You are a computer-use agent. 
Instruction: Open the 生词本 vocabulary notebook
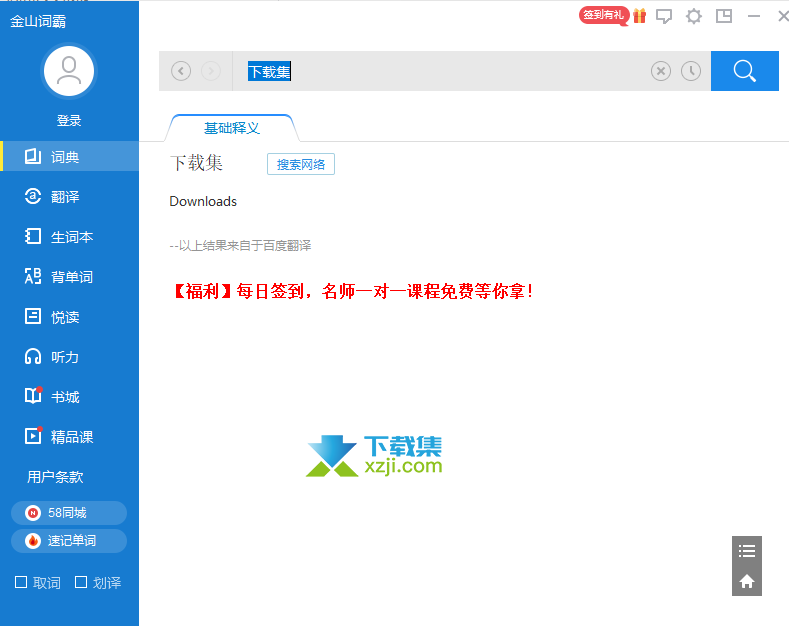coord(69,237)
